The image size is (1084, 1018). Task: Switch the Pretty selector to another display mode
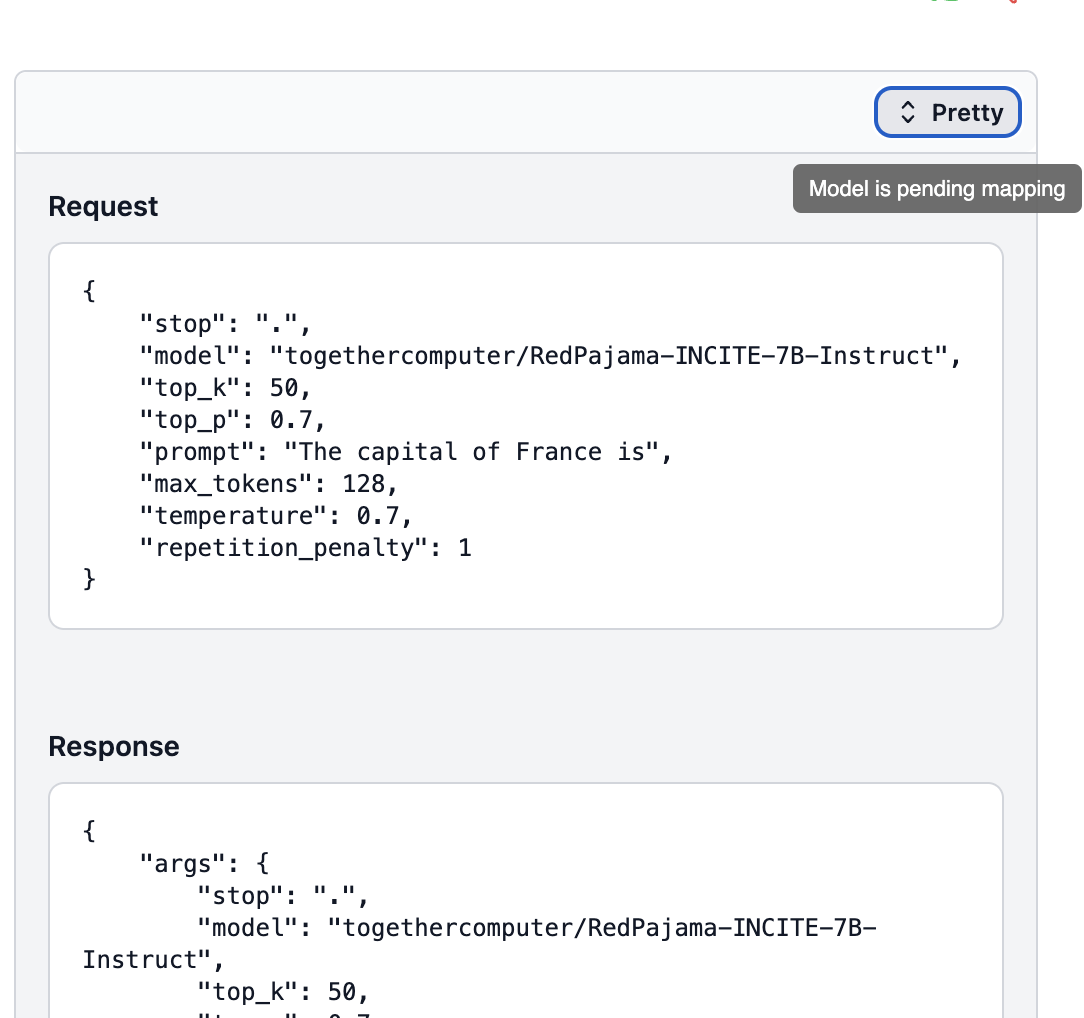tap(947, 112)
